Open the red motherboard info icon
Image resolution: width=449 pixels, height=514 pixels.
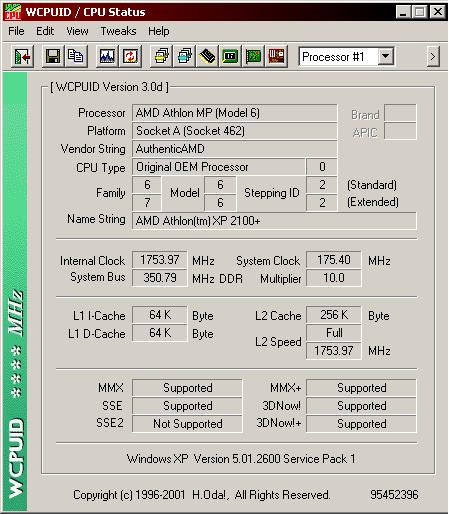[x=276, y=57]
